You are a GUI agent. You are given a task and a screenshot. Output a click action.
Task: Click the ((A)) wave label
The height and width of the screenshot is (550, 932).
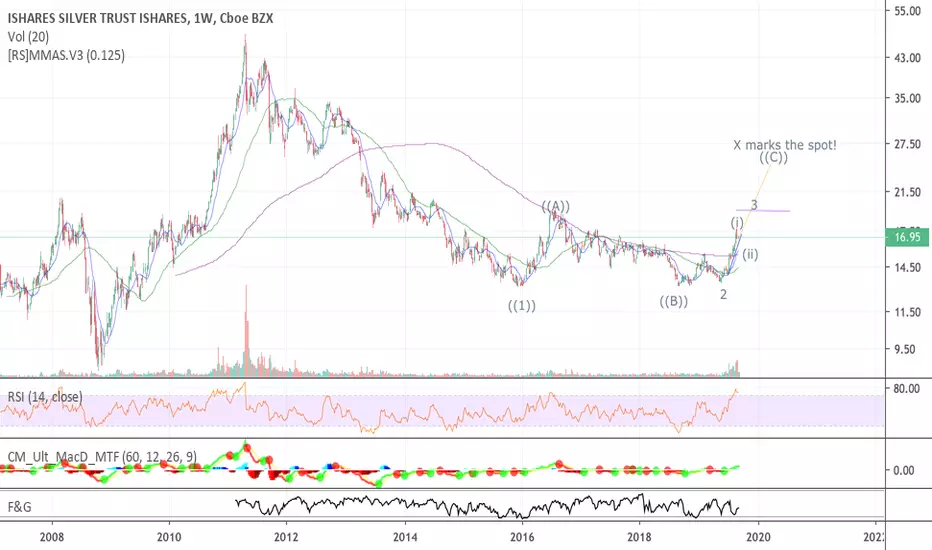point(556,207)
